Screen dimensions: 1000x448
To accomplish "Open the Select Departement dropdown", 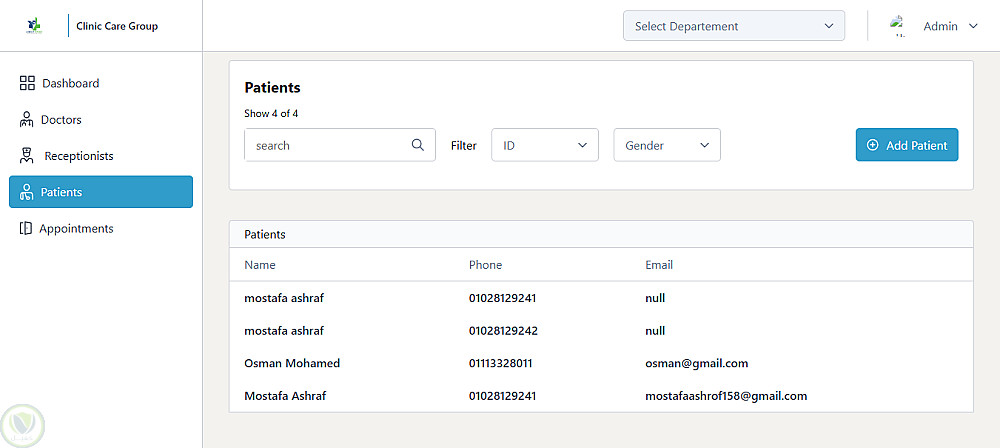I will tap(733, 26).
